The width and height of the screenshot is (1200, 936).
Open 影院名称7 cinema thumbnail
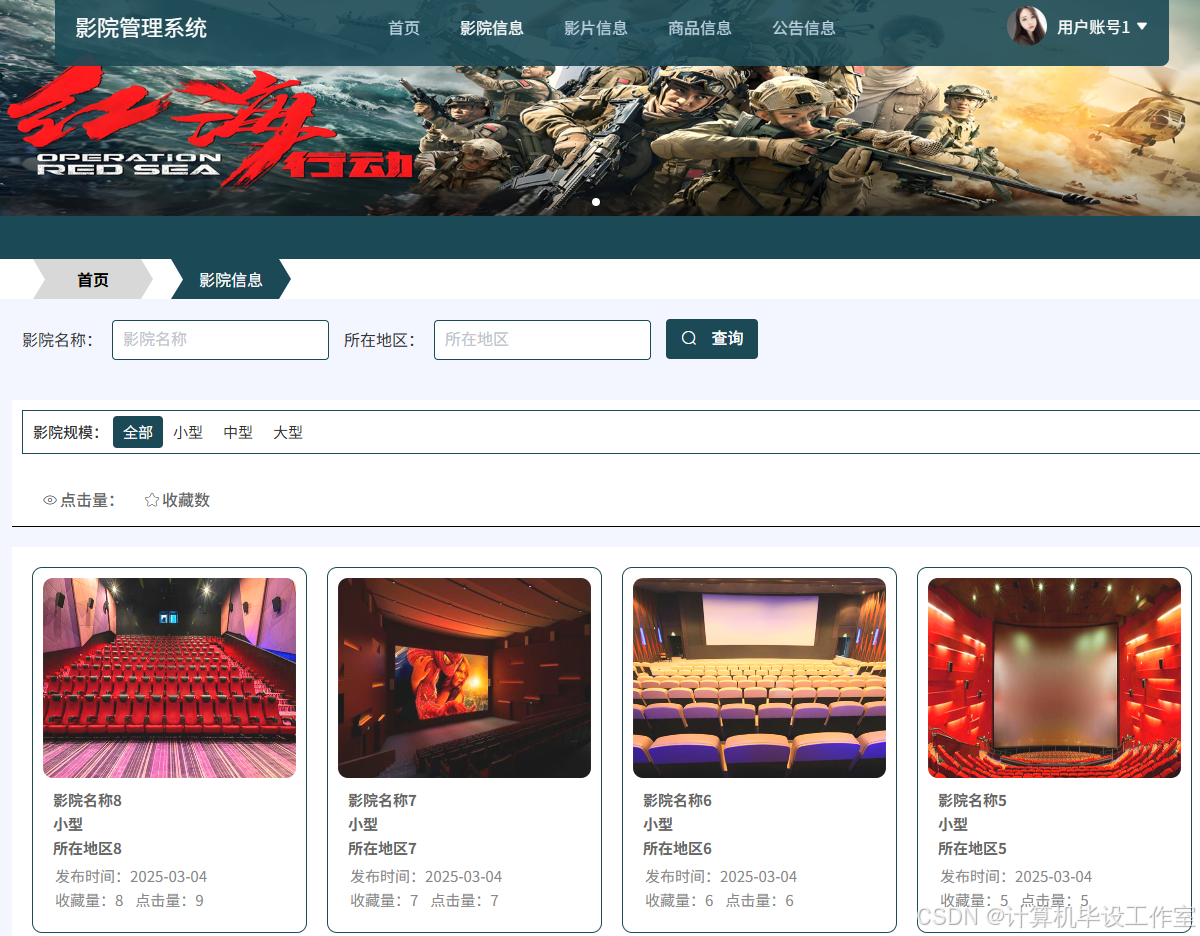tap(464, 678)
